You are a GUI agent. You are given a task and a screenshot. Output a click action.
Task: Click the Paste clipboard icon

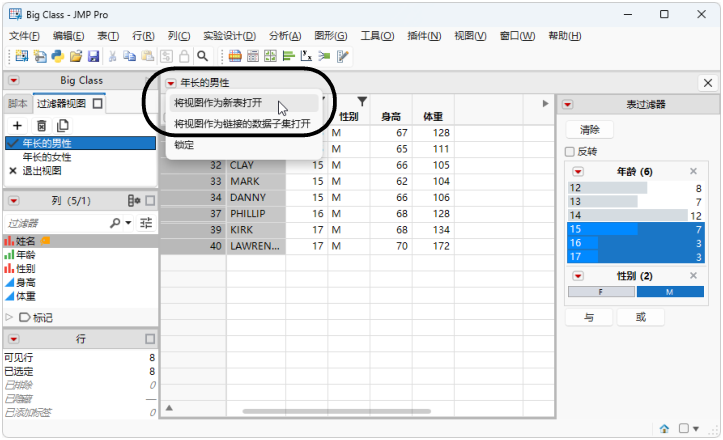(148, 56)
